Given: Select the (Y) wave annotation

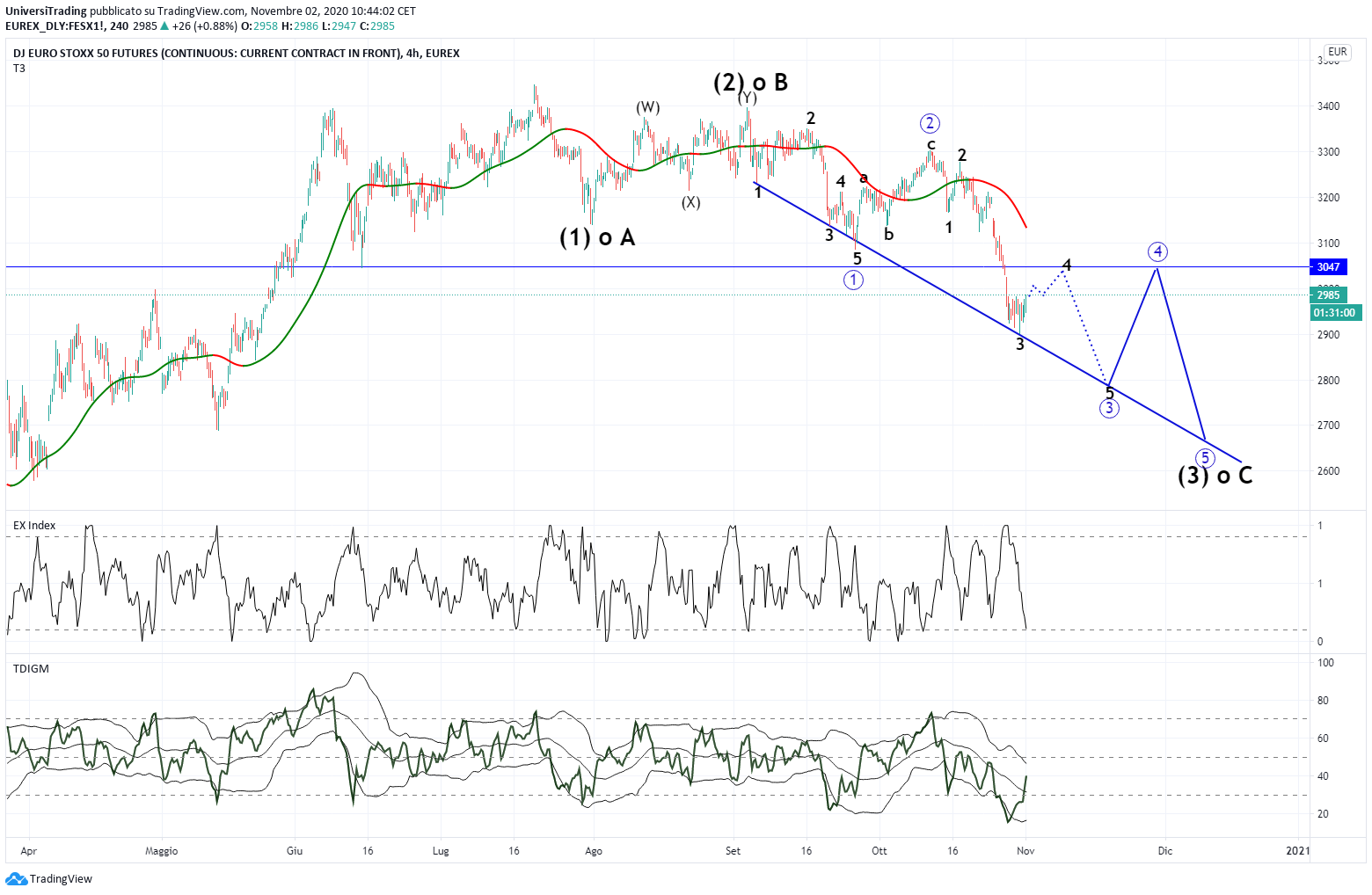Looking at the screenshot, I should pos(748,97).
